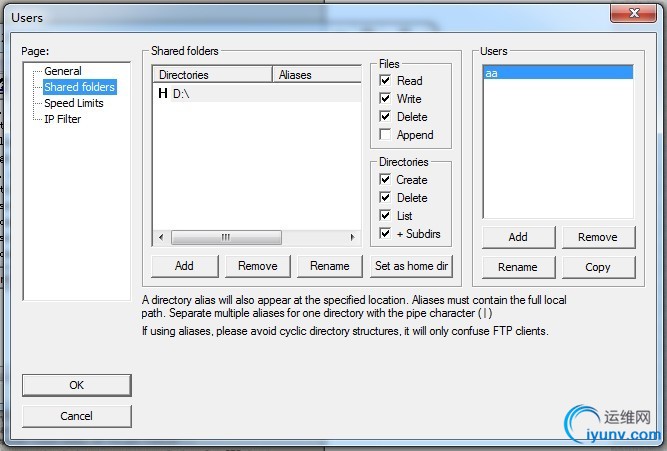The height and width of the screenshot is (451, 667).
Task: Click the Aliases column header
Action: point(317,74)
